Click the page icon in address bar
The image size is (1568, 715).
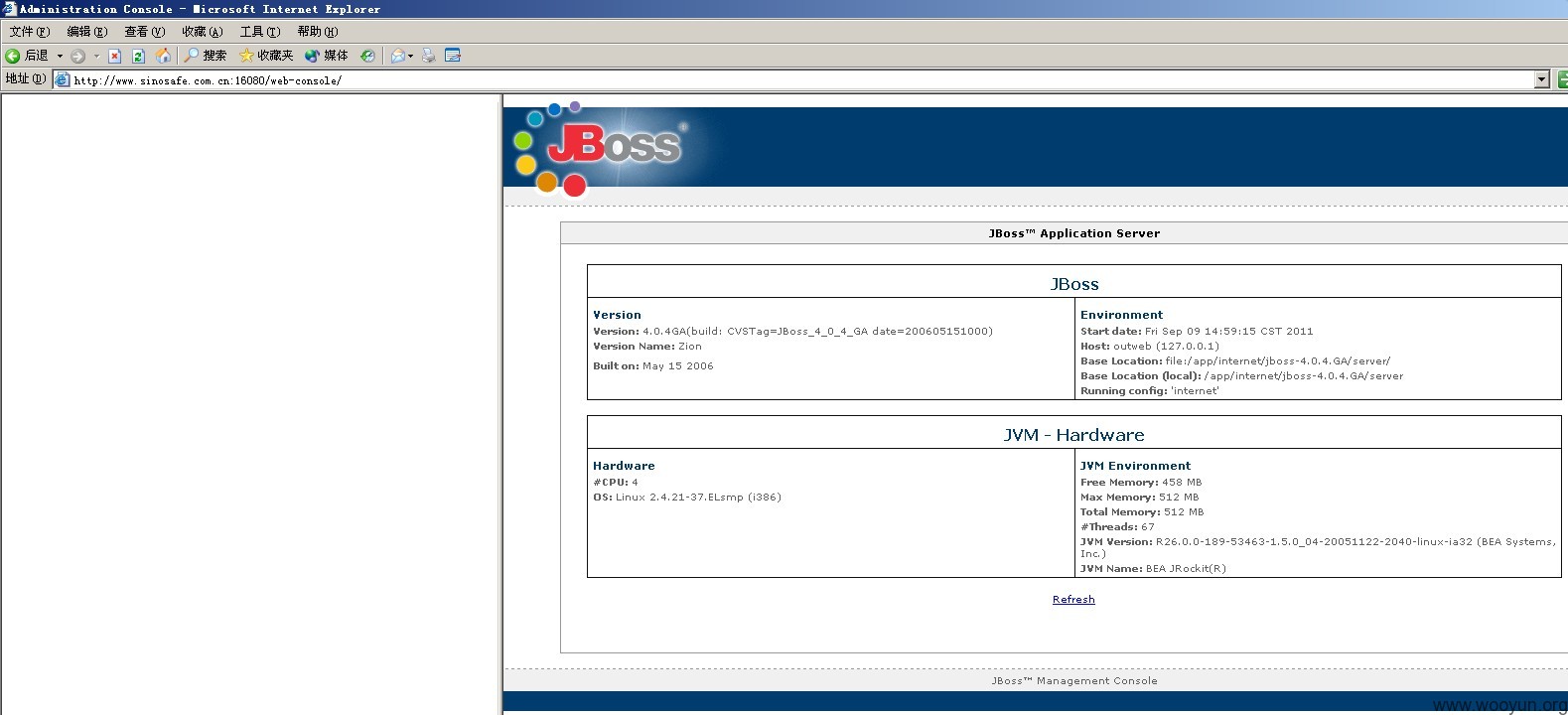(x=63, y=80)
